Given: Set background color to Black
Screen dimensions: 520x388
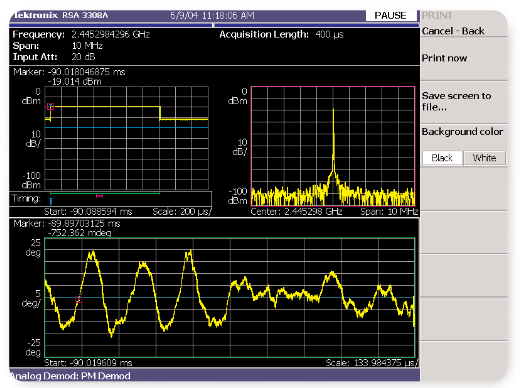Looking at the screenshot, I should tap(442, 158).
